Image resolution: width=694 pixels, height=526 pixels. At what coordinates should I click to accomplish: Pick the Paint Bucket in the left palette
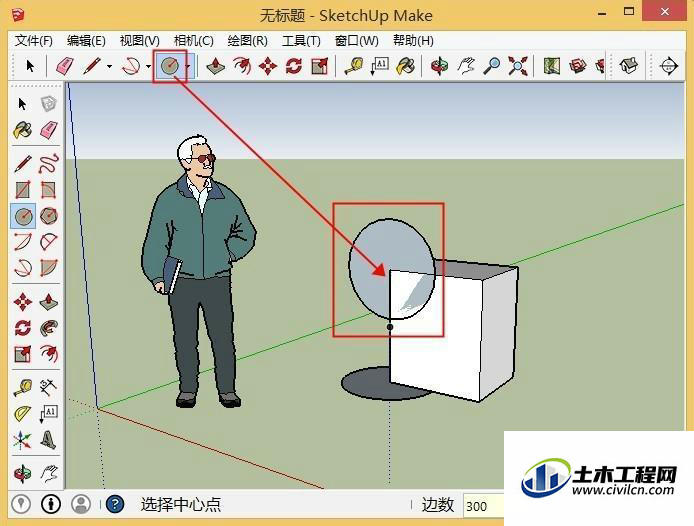(x=22, y=130)
